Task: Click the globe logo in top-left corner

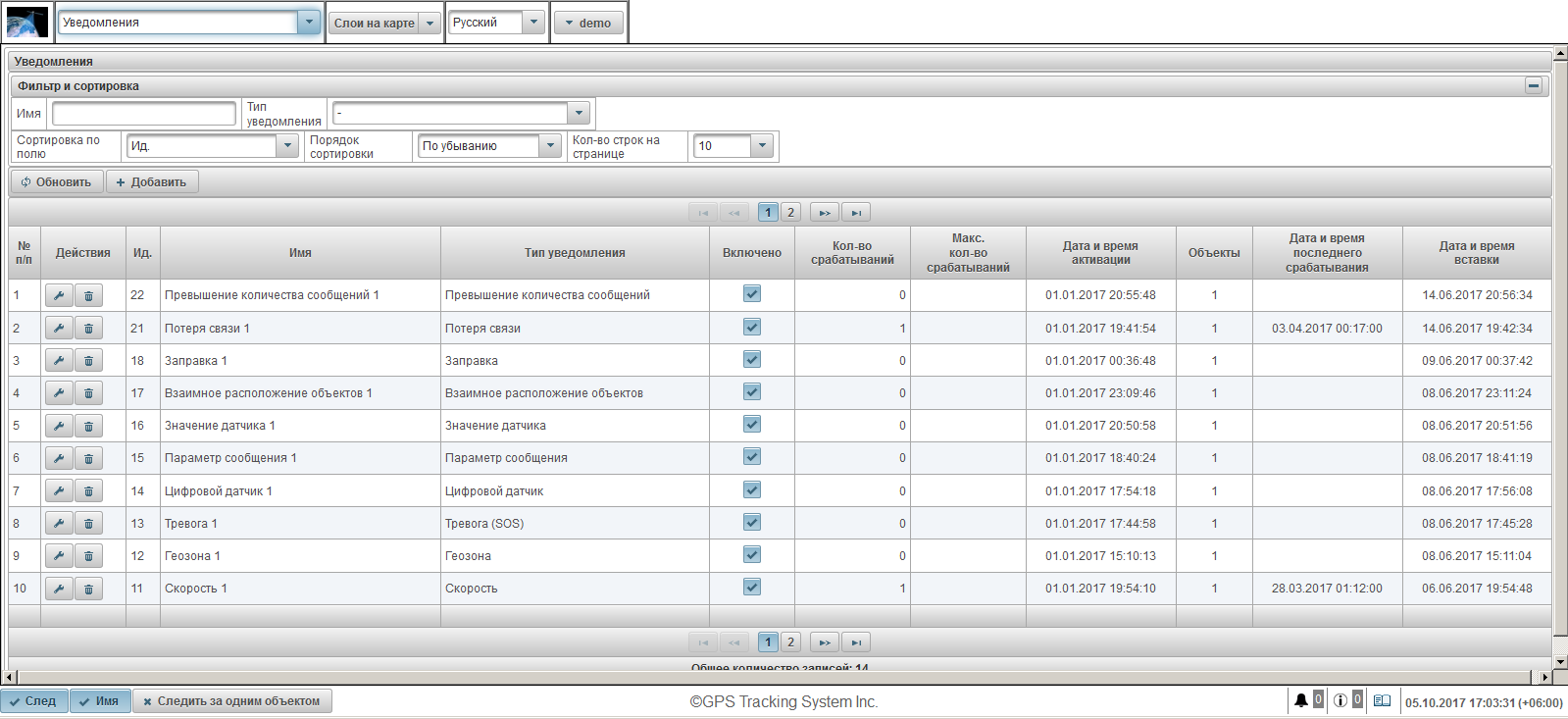Action: [x=27, y=22]
